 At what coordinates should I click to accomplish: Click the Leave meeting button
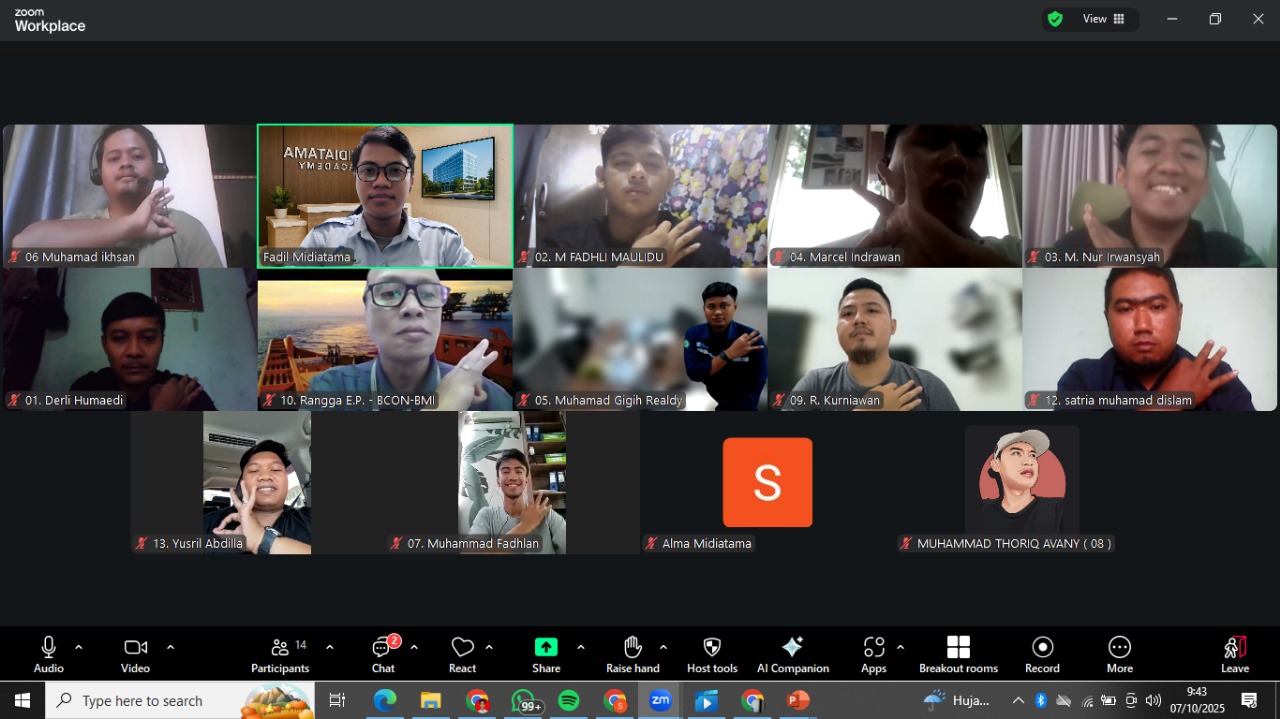point(1235,654)
